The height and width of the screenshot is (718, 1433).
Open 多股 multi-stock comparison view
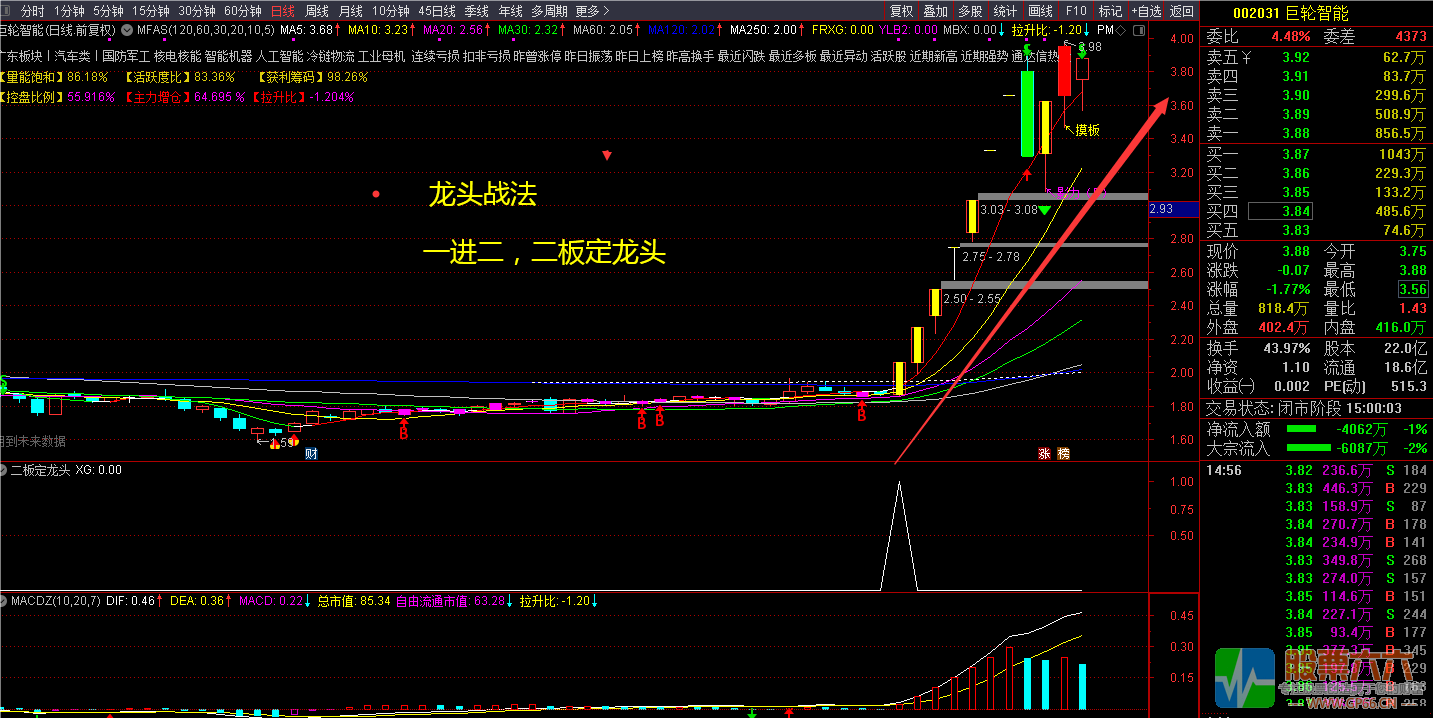[x=970, y=10]
